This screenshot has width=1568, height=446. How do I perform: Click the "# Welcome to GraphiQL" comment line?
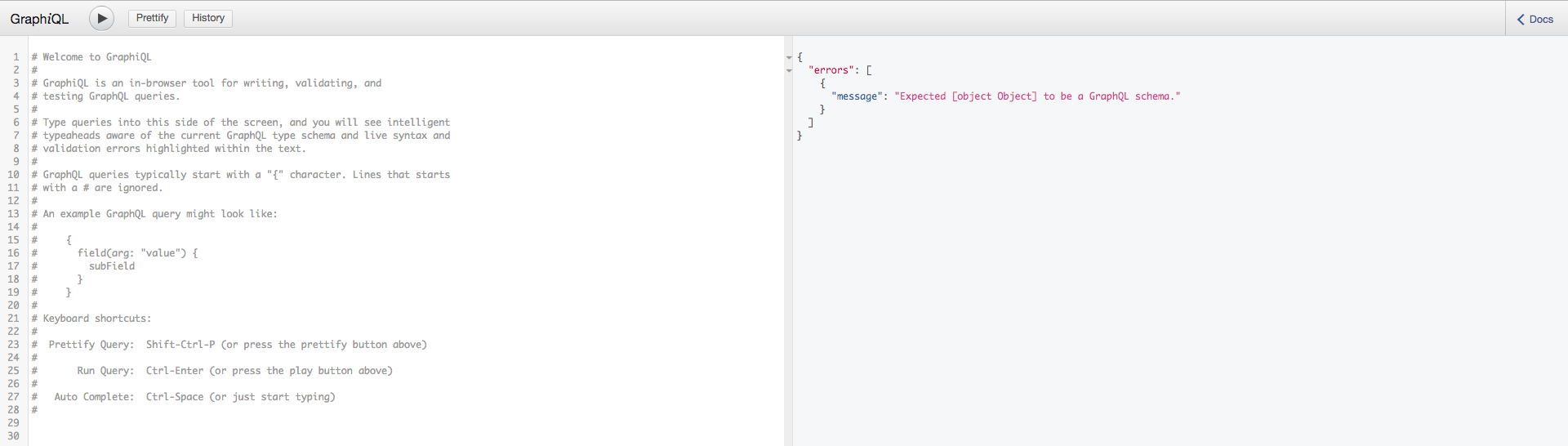click(91, 57)
